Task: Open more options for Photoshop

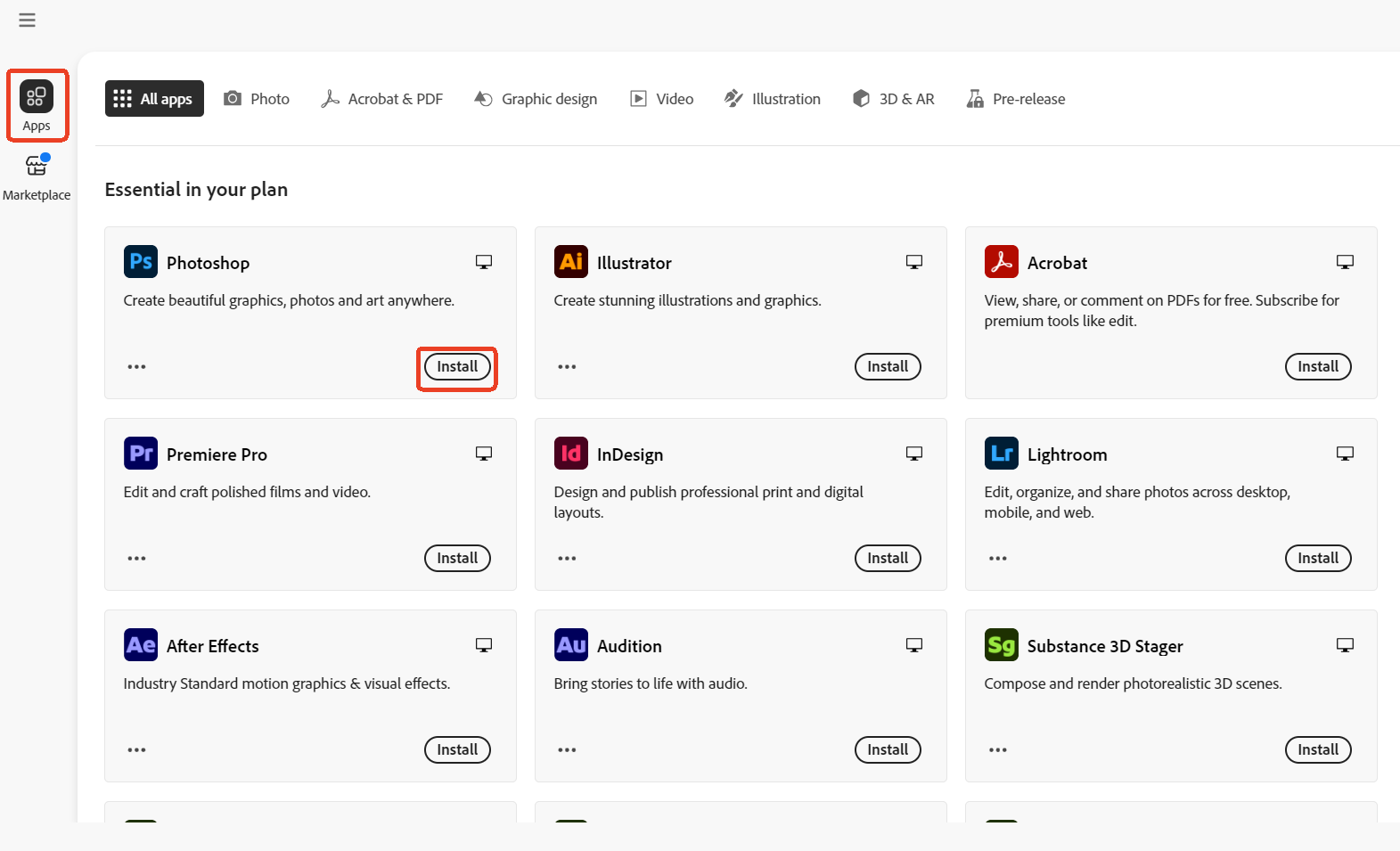Action: 136,367
